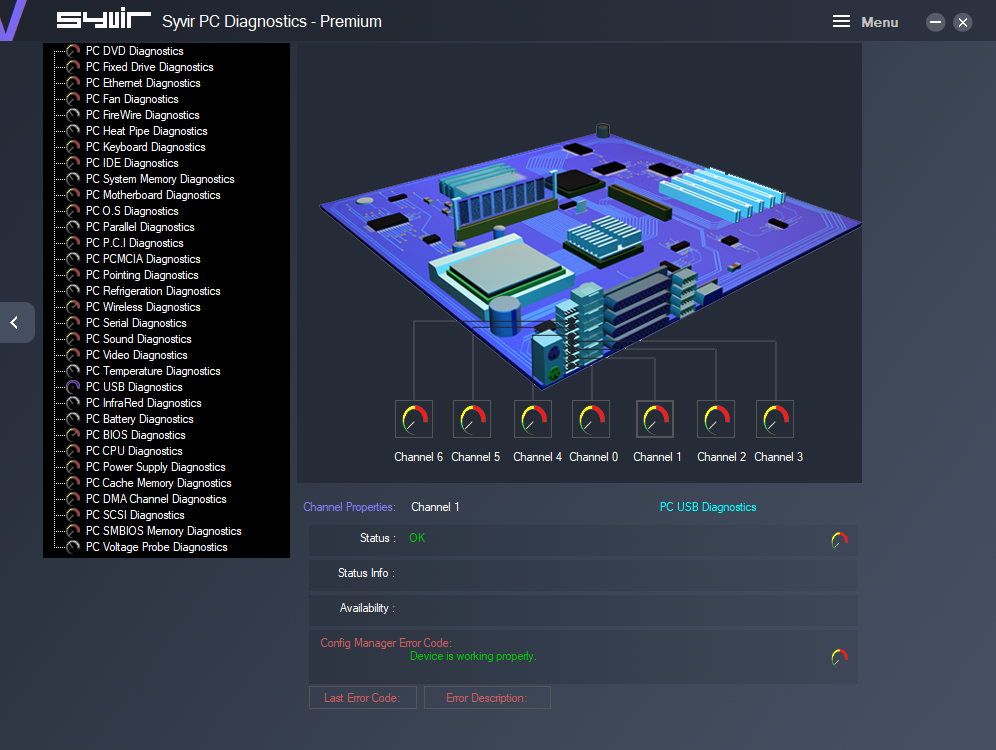
Task: Select PC Cache Memory Diagnostics in tree
Action: point(159,483)
